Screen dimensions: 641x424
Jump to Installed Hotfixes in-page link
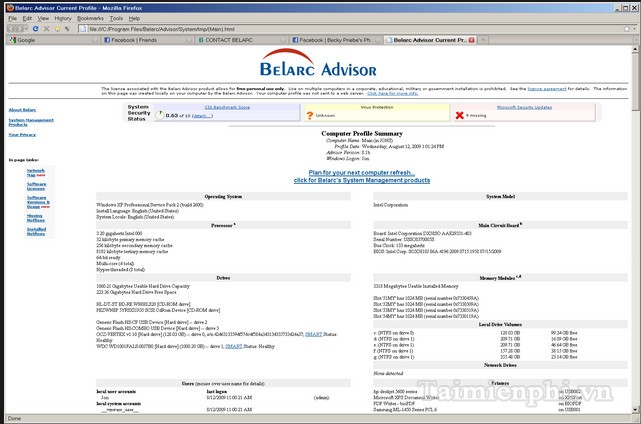tap(36, 231)
